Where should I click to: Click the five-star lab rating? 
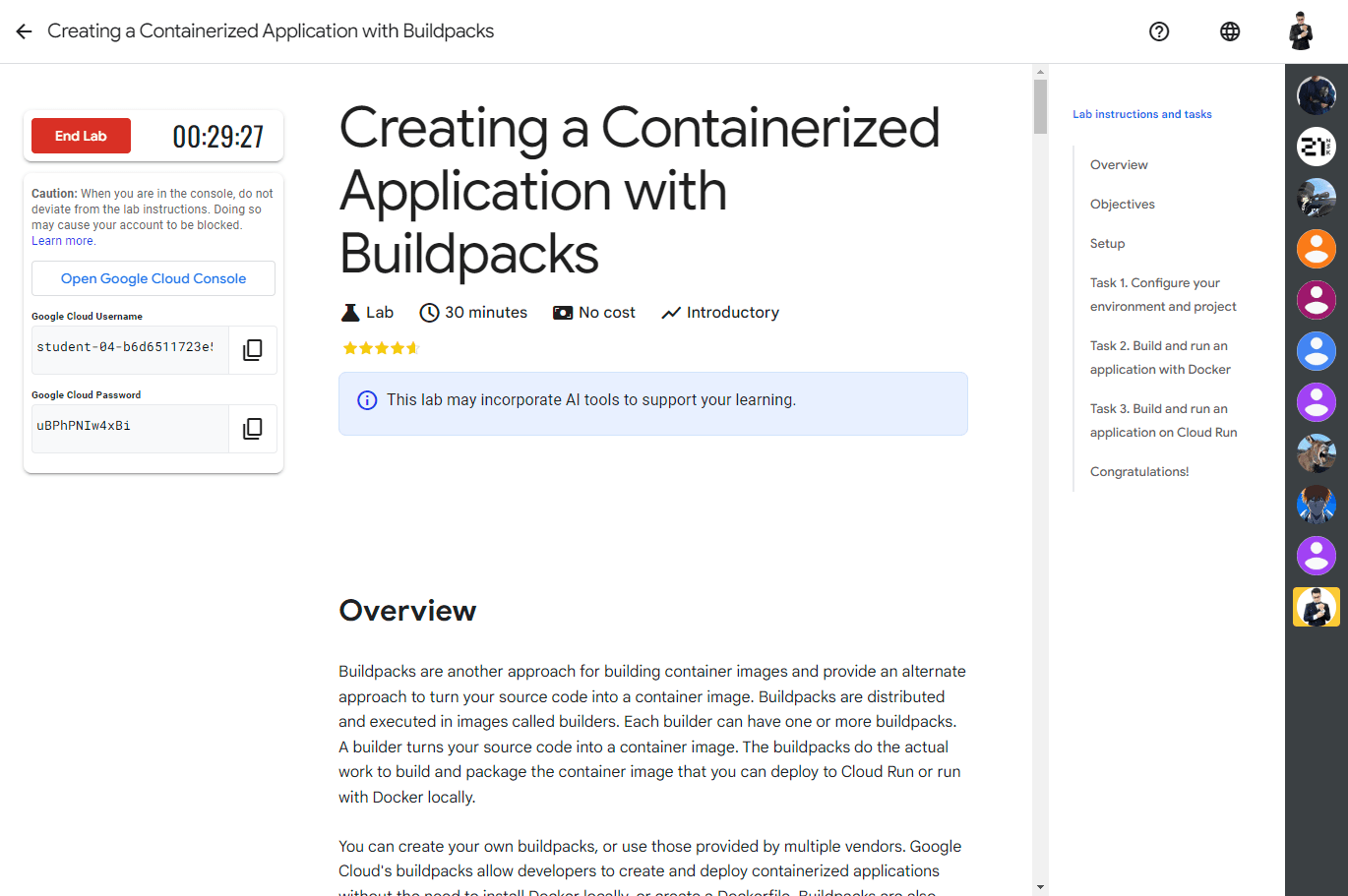(380, 348)
